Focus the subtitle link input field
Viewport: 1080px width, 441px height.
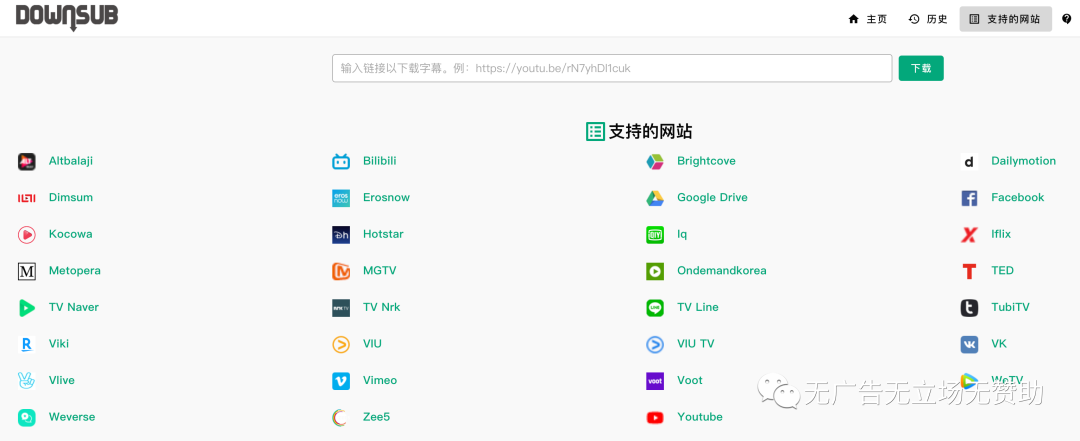point(612,68)
